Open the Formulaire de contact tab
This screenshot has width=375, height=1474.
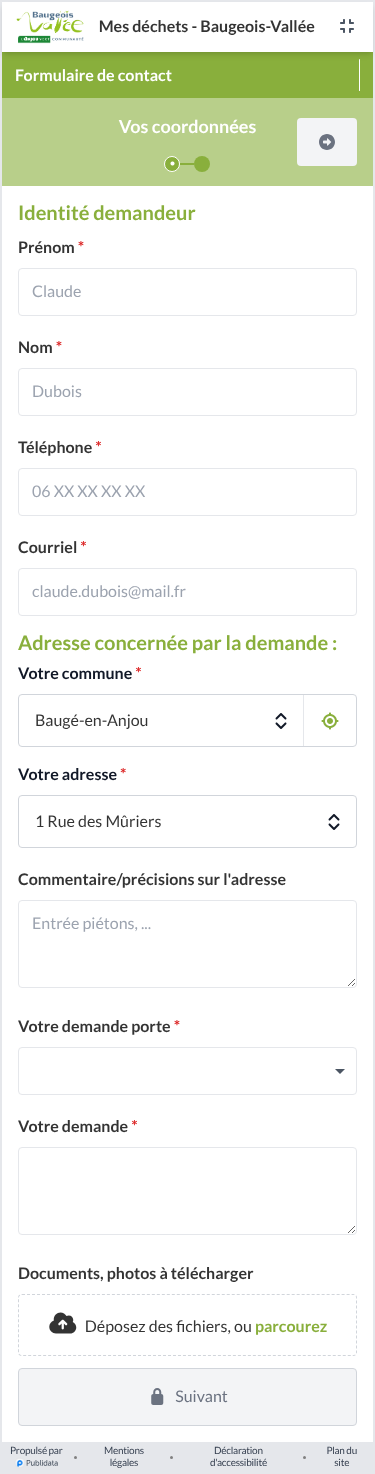93,76
